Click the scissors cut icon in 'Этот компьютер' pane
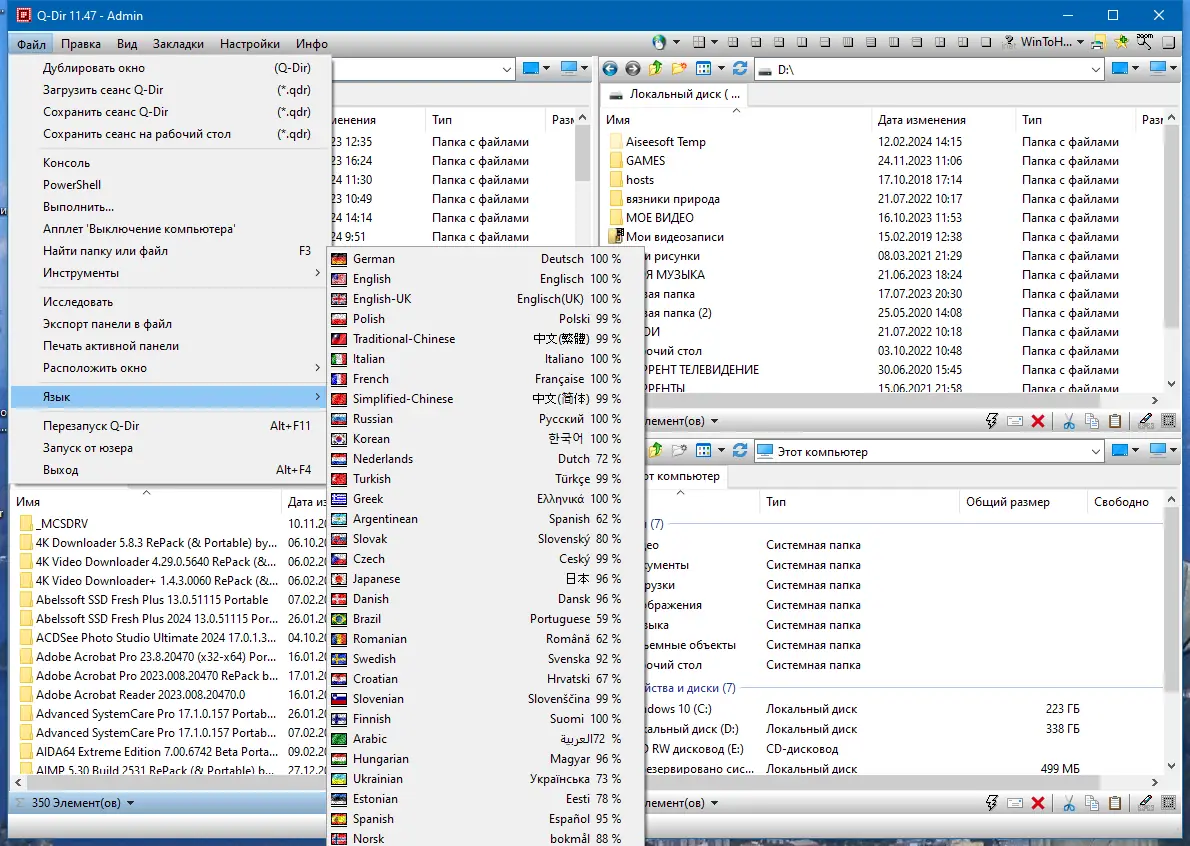The height and width of the screenshot is (846, 1190). pos(1069,803)
